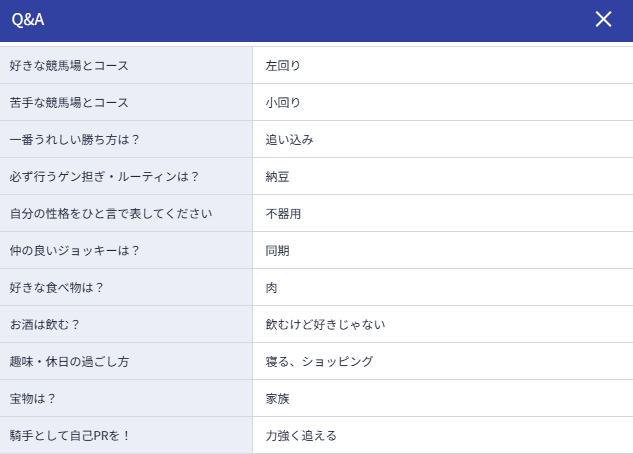This screenshot has height=454, width=633.
Task: Select the ゲン担ぎ・ルーティン question row
Action: [x=126, y=176]
